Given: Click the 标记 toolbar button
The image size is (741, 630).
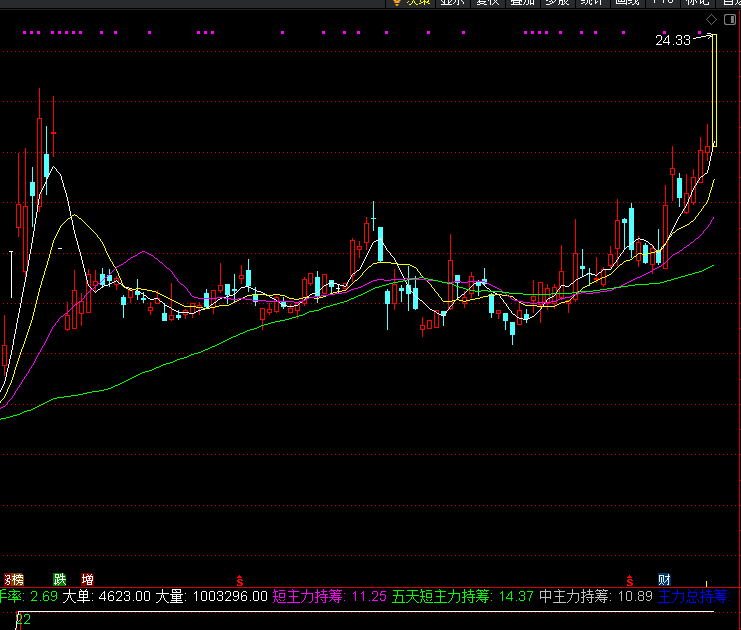Looking at the screenshot, I should (697, 3).
